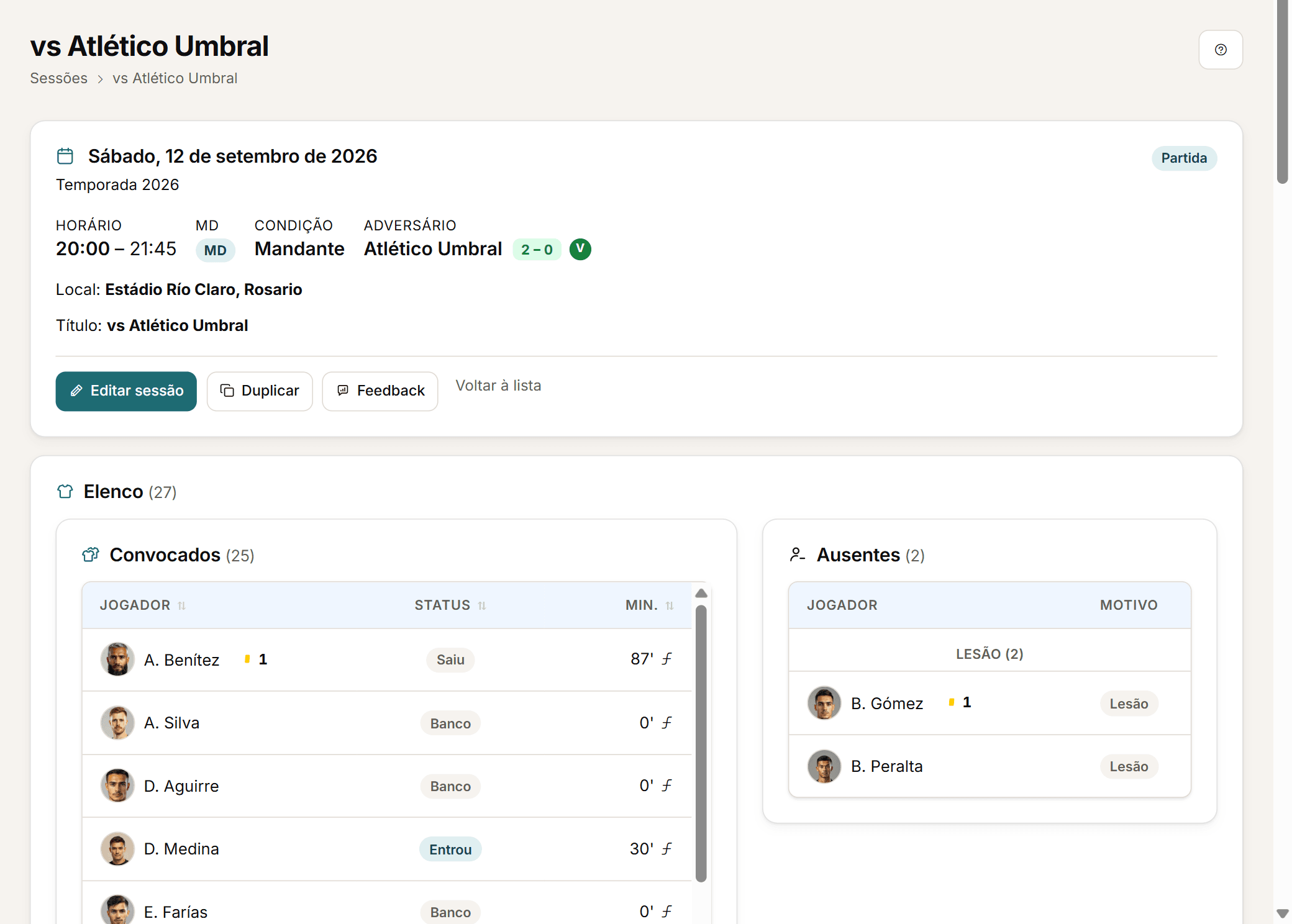Click D. Medina's avatar photo
Viewport: 1292px width, 924px height.
117,849
